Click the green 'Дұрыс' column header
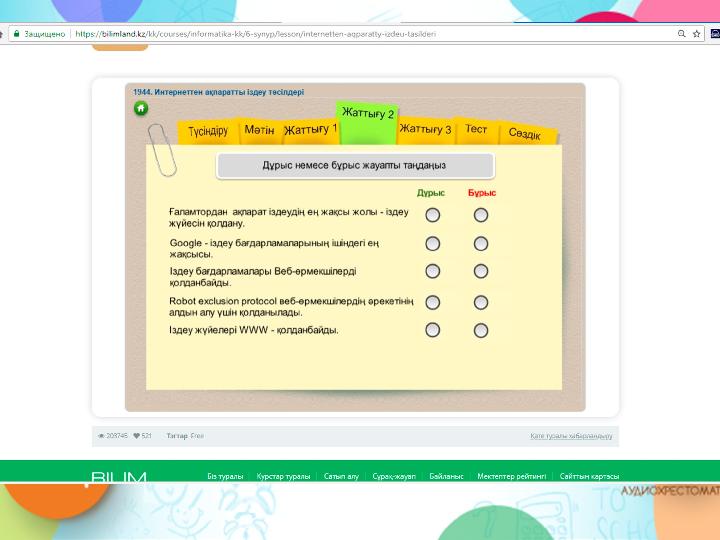This screenshot has height=540, width=720. tap(431, 193)
